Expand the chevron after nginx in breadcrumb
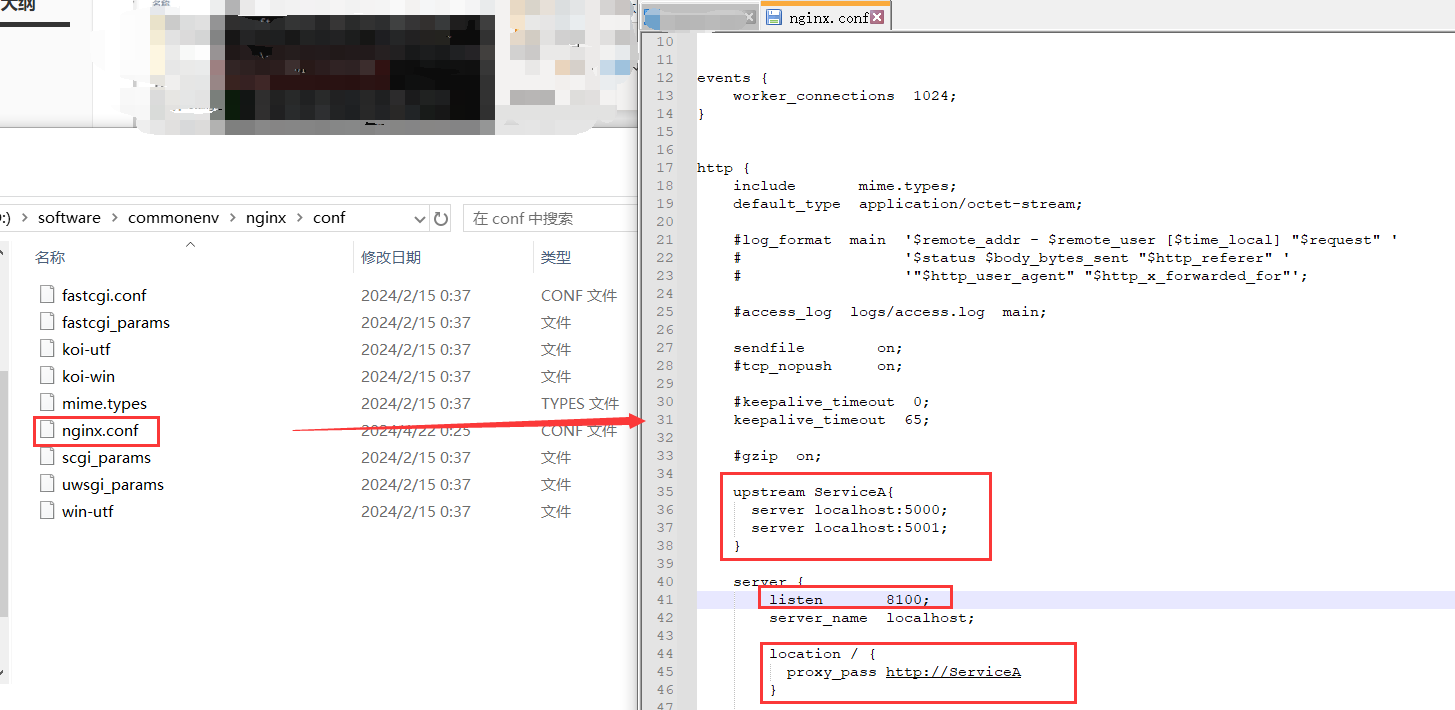1455x710 pixels. click(x=300, y=218)
